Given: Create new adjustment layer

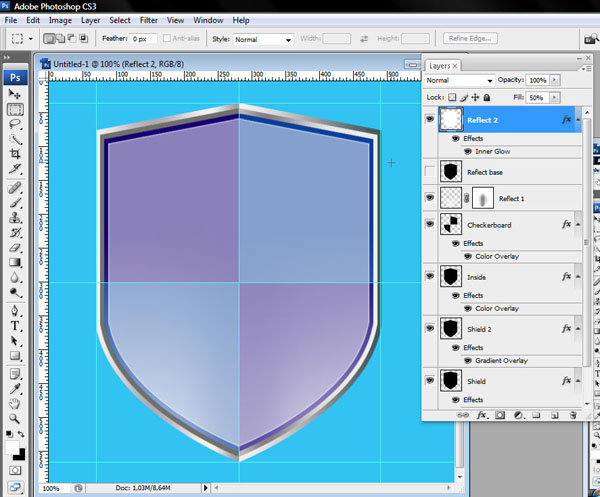Looking at the screenshot, I should click(518, 415).
